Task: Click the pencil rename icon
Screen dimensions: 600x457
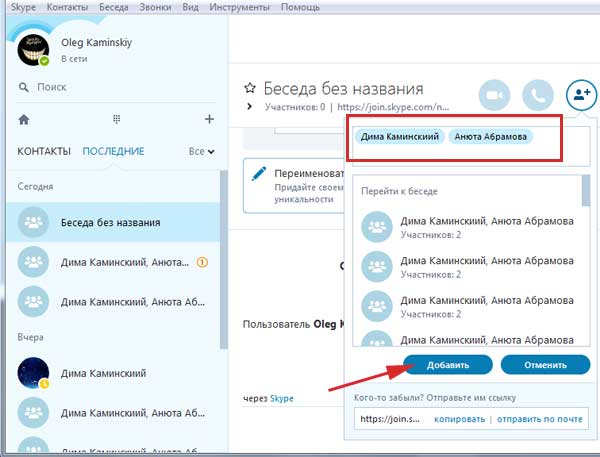Action: pyautogui.click(x=258, y=174)
